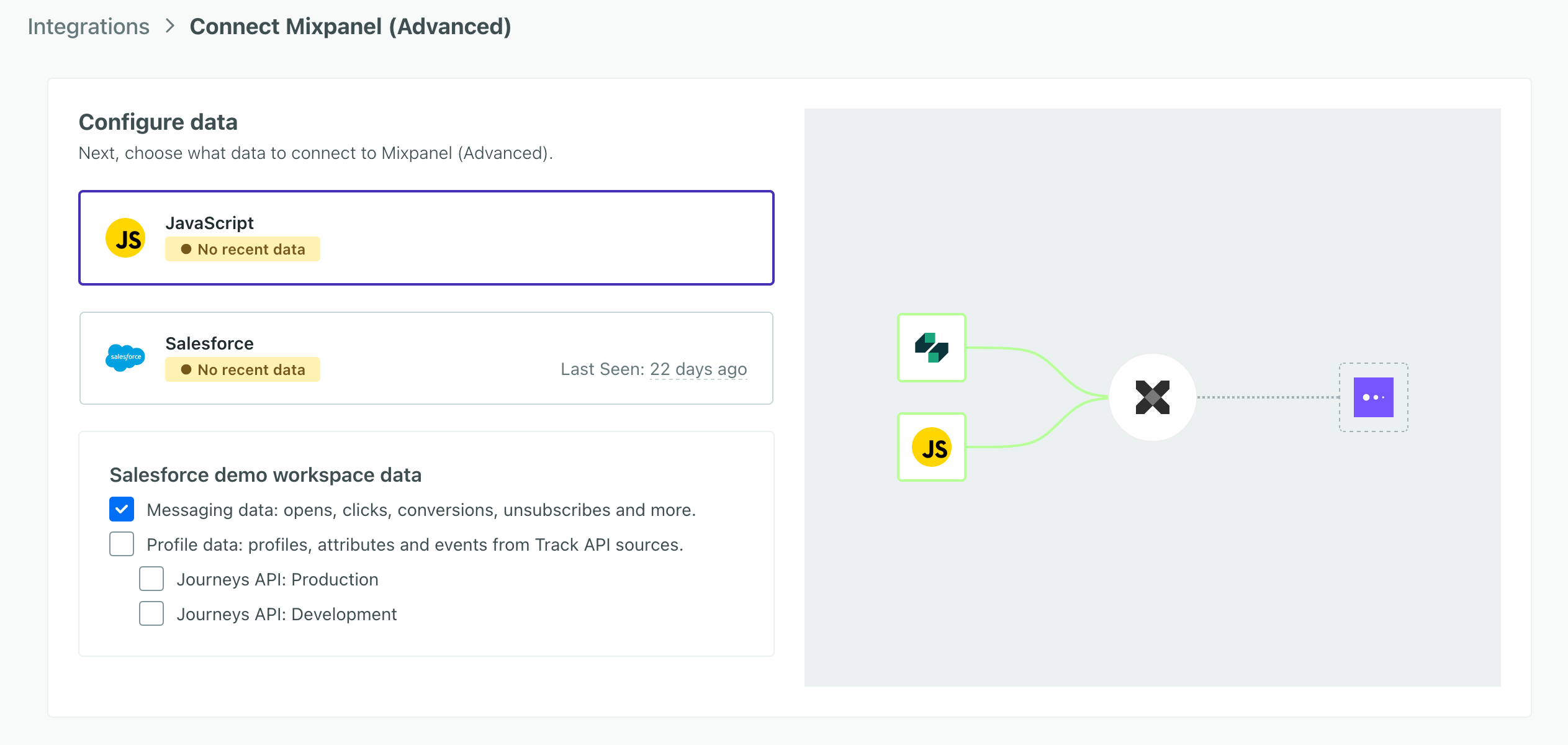The height and width of the screenshot is (745, 1568).
Task: Uncheck the Messaging data checkbox
Action: click(x=122, y=510)
